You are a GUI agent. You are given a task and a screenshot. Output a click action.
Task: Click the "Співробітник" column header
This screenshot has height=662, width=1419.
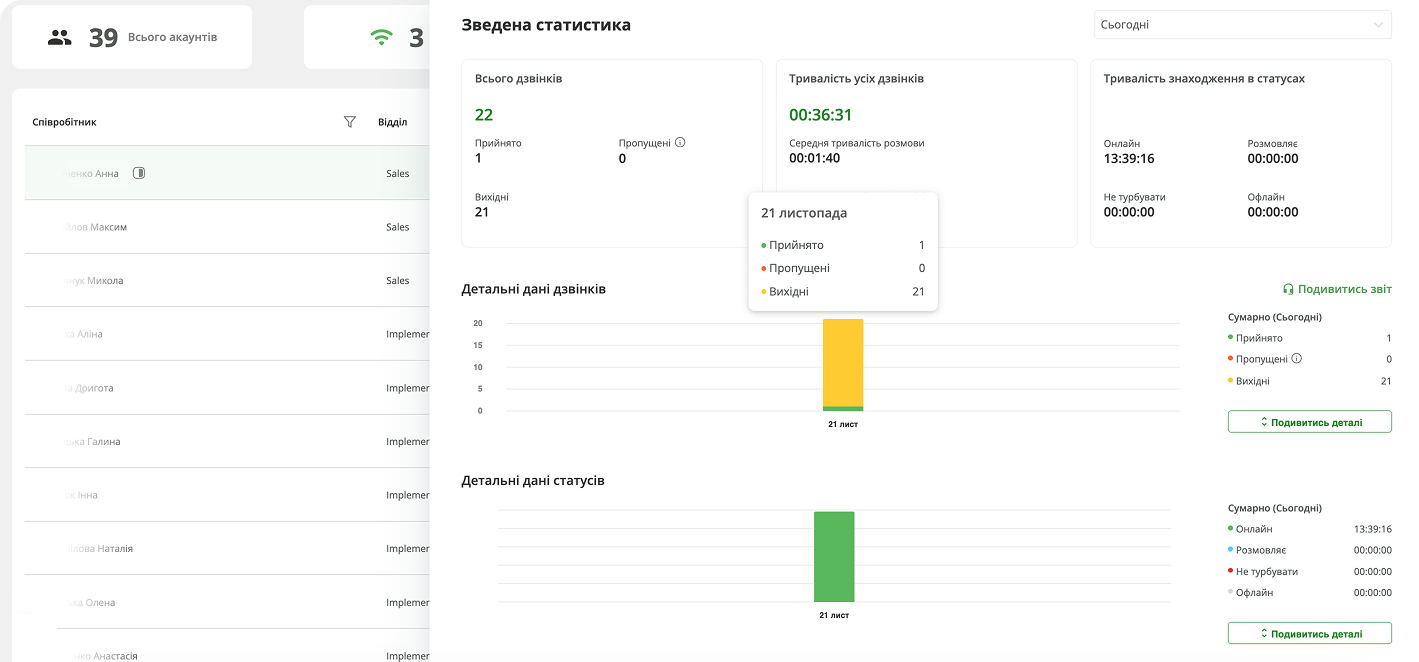pyautogui.click(x=63, y=121)
